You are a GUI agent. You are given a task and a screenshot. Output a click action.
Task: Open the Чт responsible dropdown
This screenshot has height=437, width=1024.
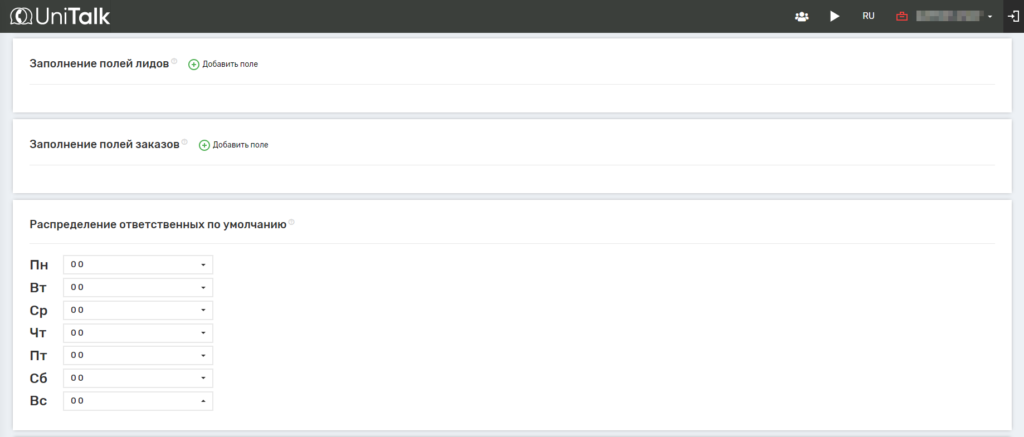point(138,332)
